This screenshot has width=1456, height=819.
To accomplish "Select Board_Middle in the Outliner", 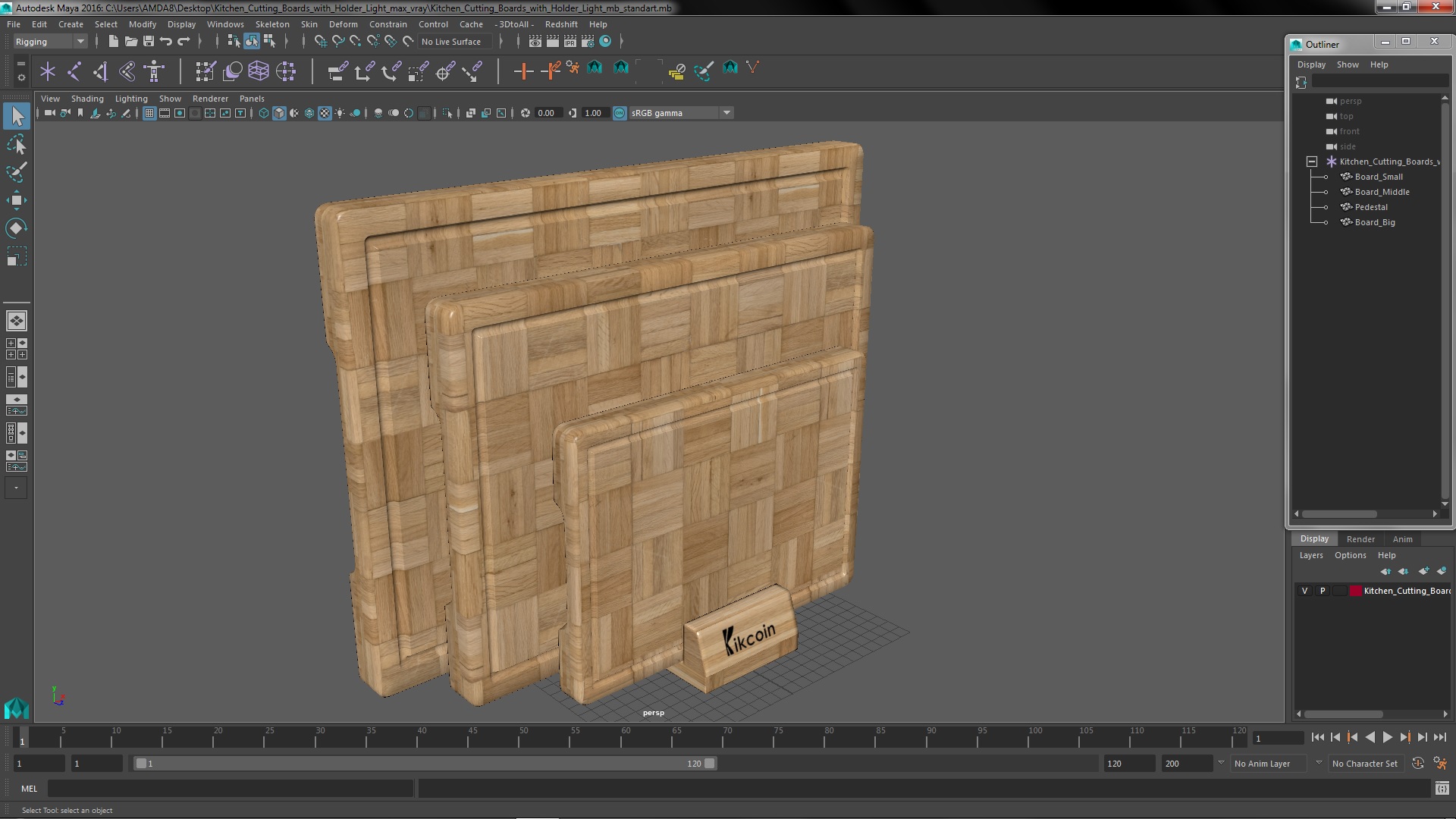I will 1382,192.
